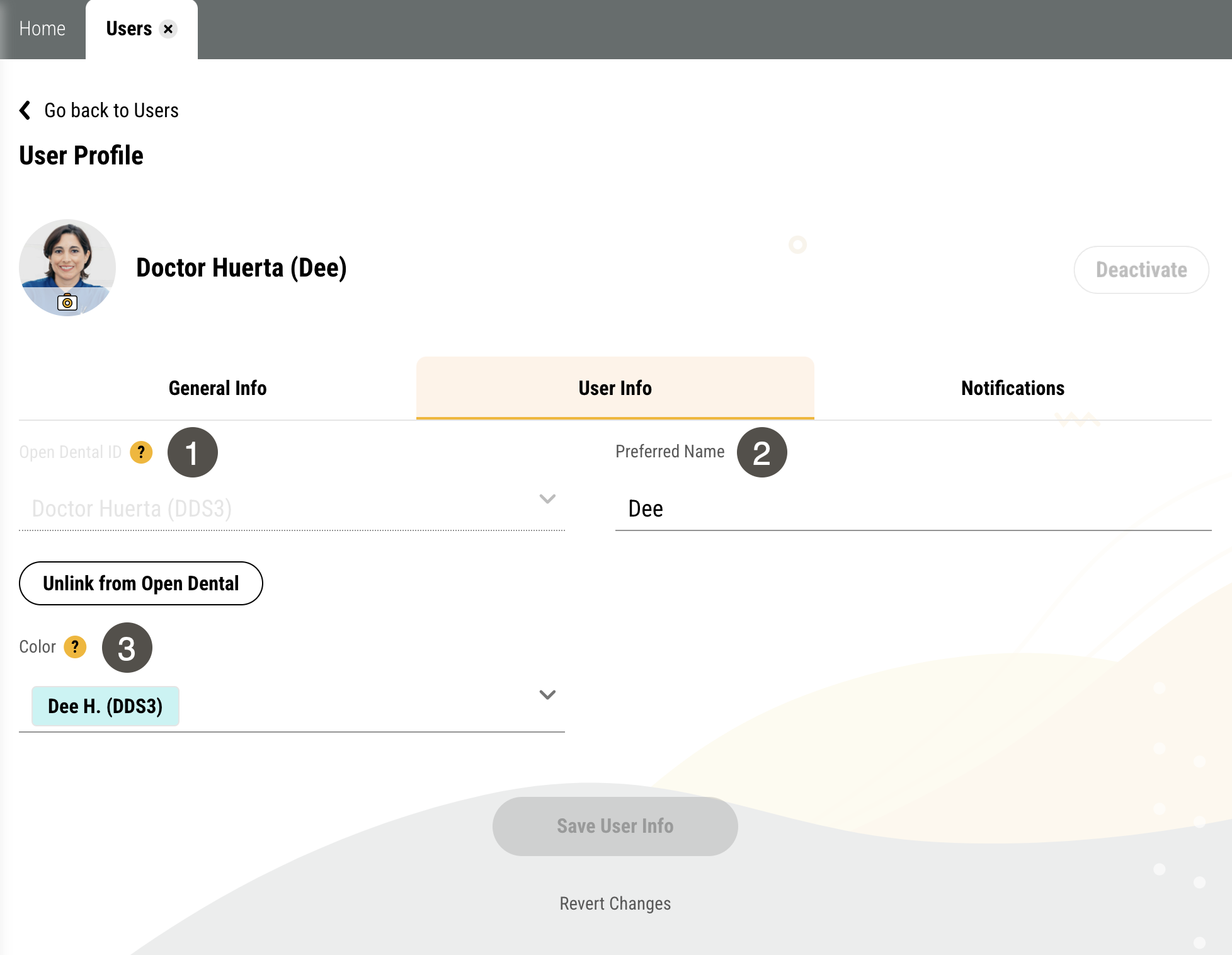Viewport: 1232px width, 955px height.
Task: Click the Doctor Huerta profile photo
Action: [67, 267]
